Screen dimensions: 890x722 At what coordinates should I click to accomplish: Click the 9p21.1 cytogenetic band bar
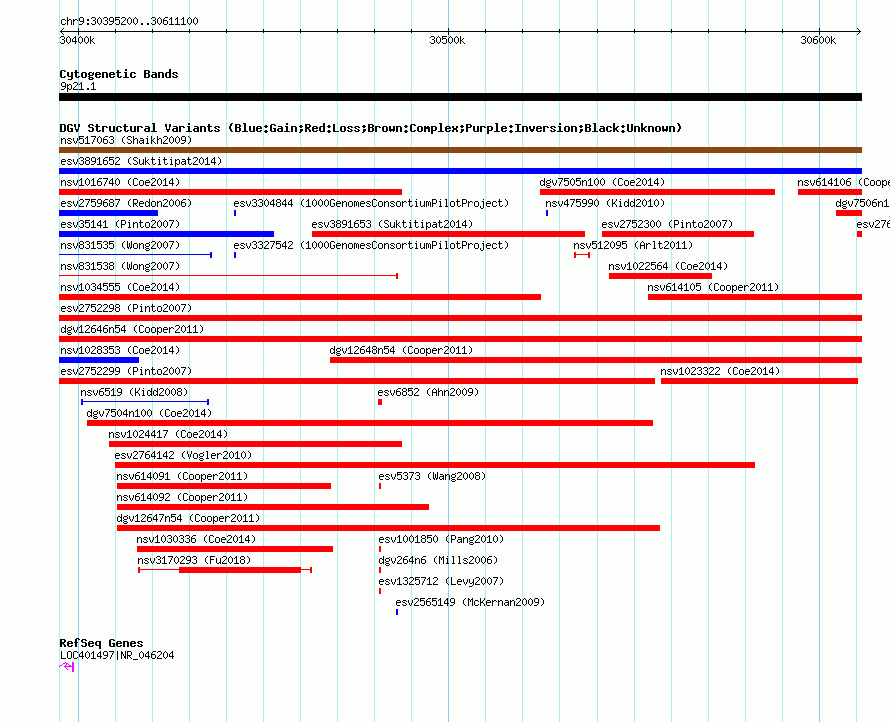[460, 97]
